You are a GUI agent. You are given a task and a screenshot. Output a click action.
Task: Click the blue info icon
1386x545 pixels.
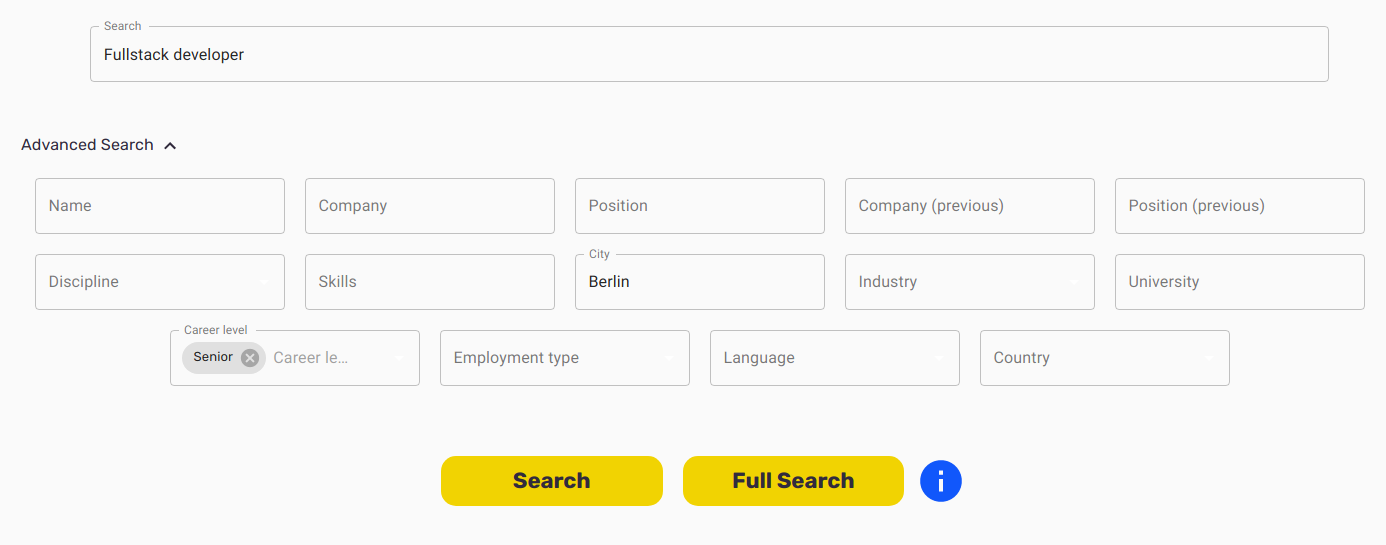[940, 481]
